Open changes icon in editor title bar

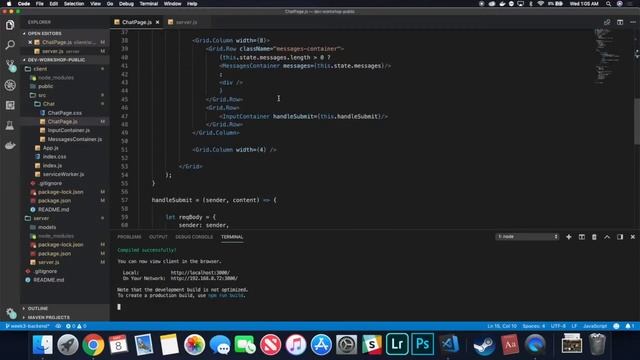607,22
